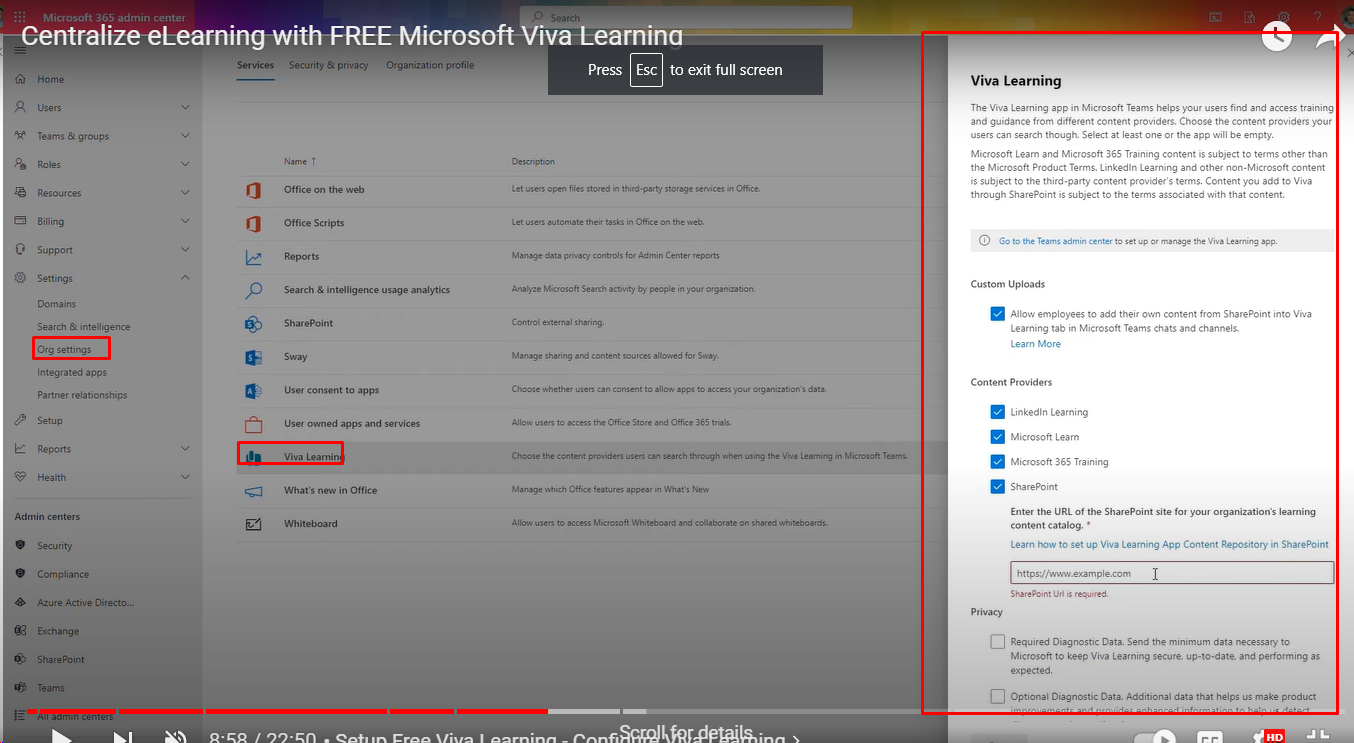The image size is (1354, 743).
Task: Uncheck the LinkedIn Learning checkbox
Action: (x=997, y=412)
